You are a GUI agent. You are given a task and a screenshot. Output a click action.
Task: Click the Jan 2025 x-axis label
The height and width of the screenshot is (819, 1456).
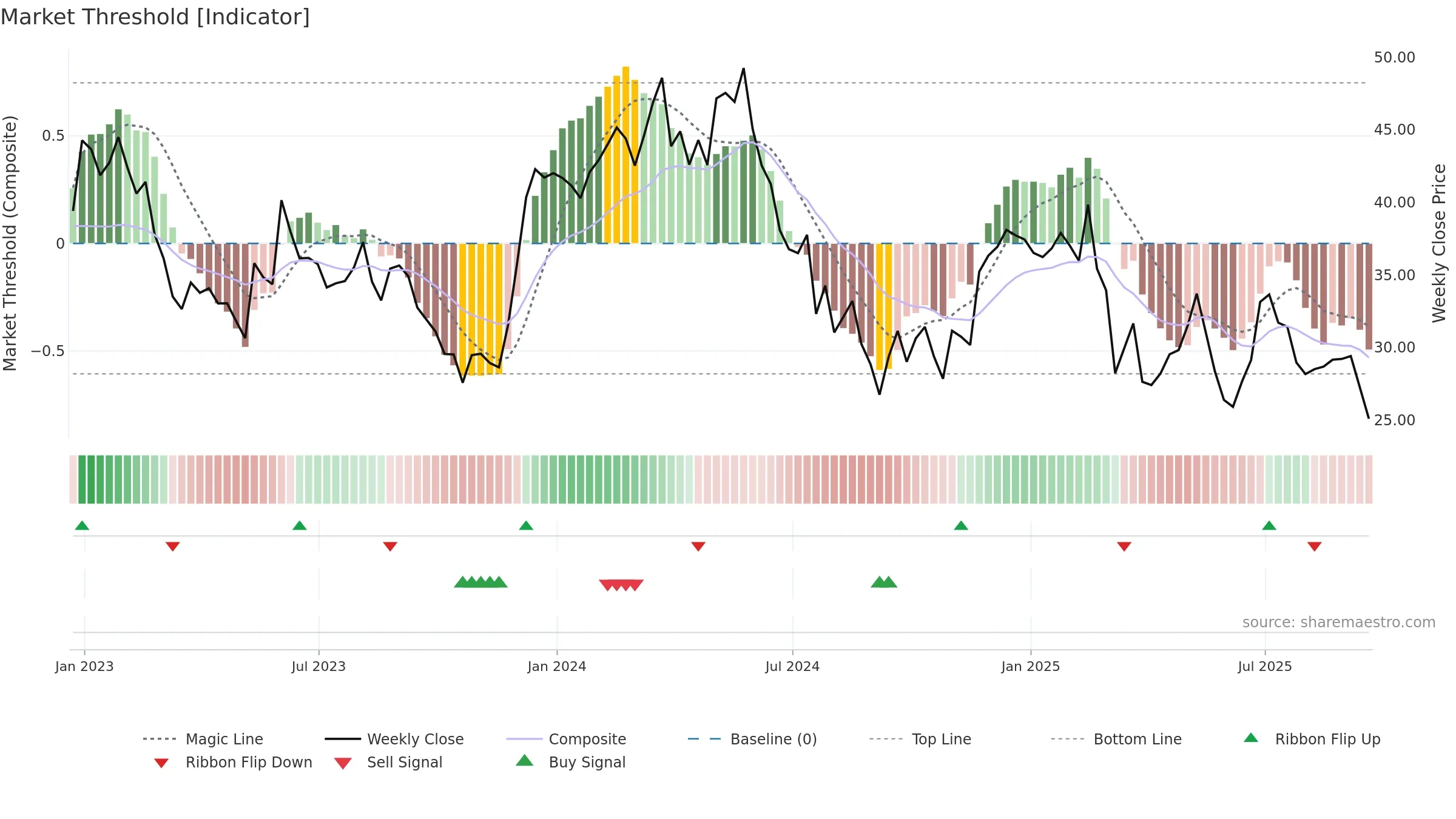1031,667
